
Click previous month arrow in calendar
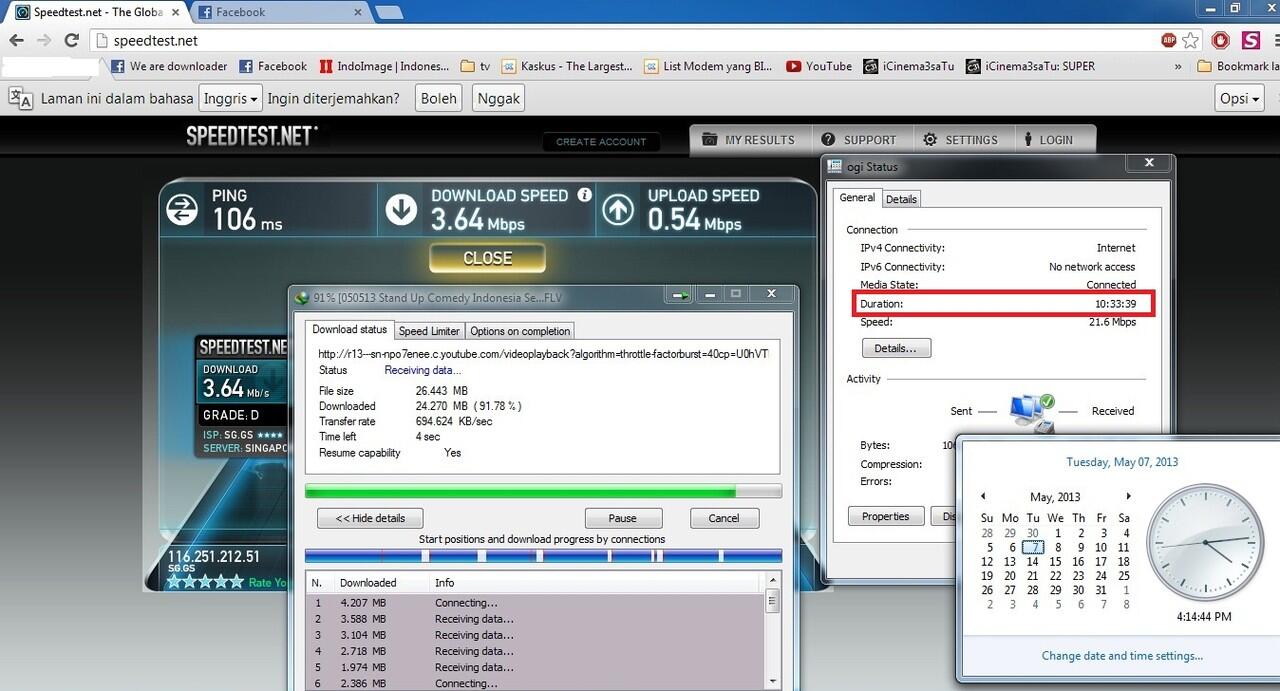click(983, 497)
